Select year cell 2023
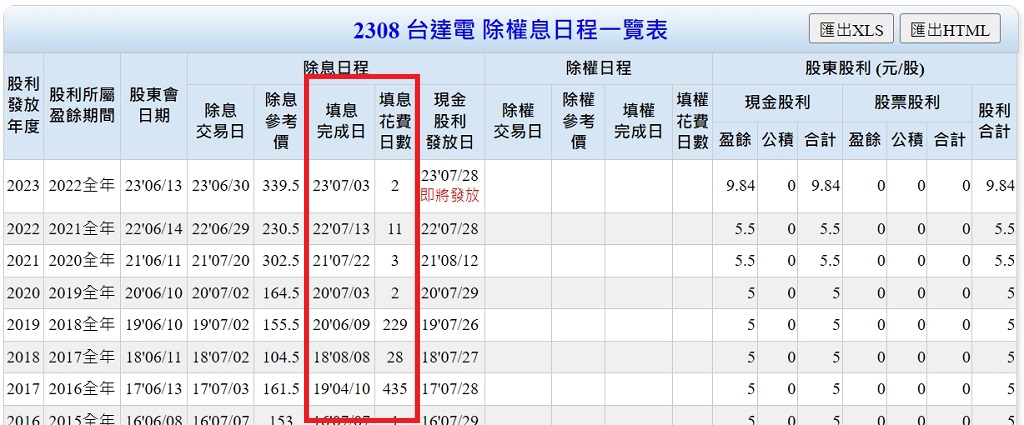Viewport: 1024px width, 425px height. pyautogui.click(x=24, y=186)
